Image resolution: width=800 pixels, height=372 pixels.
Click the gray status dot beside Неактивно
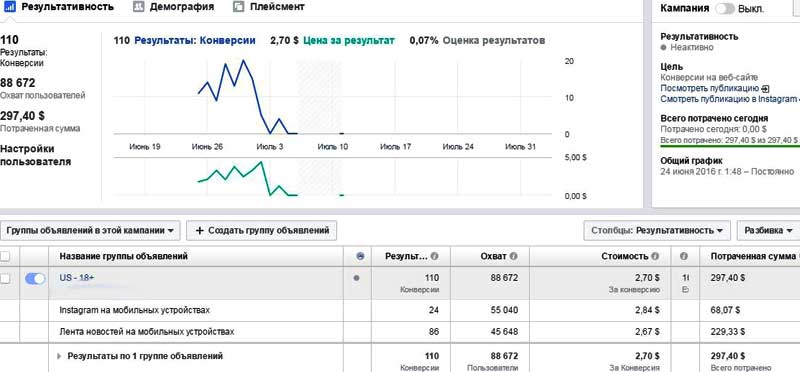(663, 47)
